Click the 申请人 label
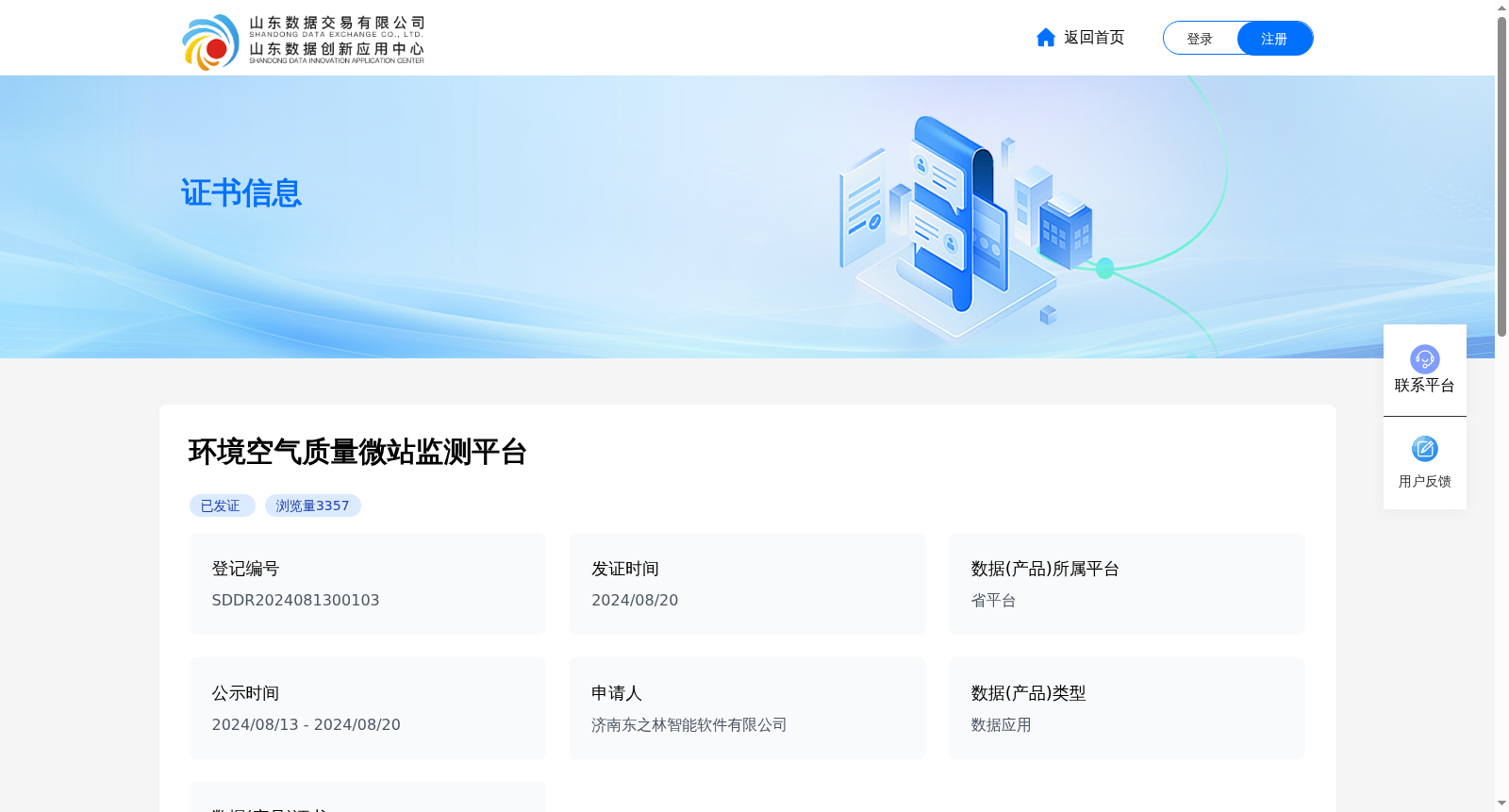Viewport: 1509px width, 812px height. (x=617, y=693)
